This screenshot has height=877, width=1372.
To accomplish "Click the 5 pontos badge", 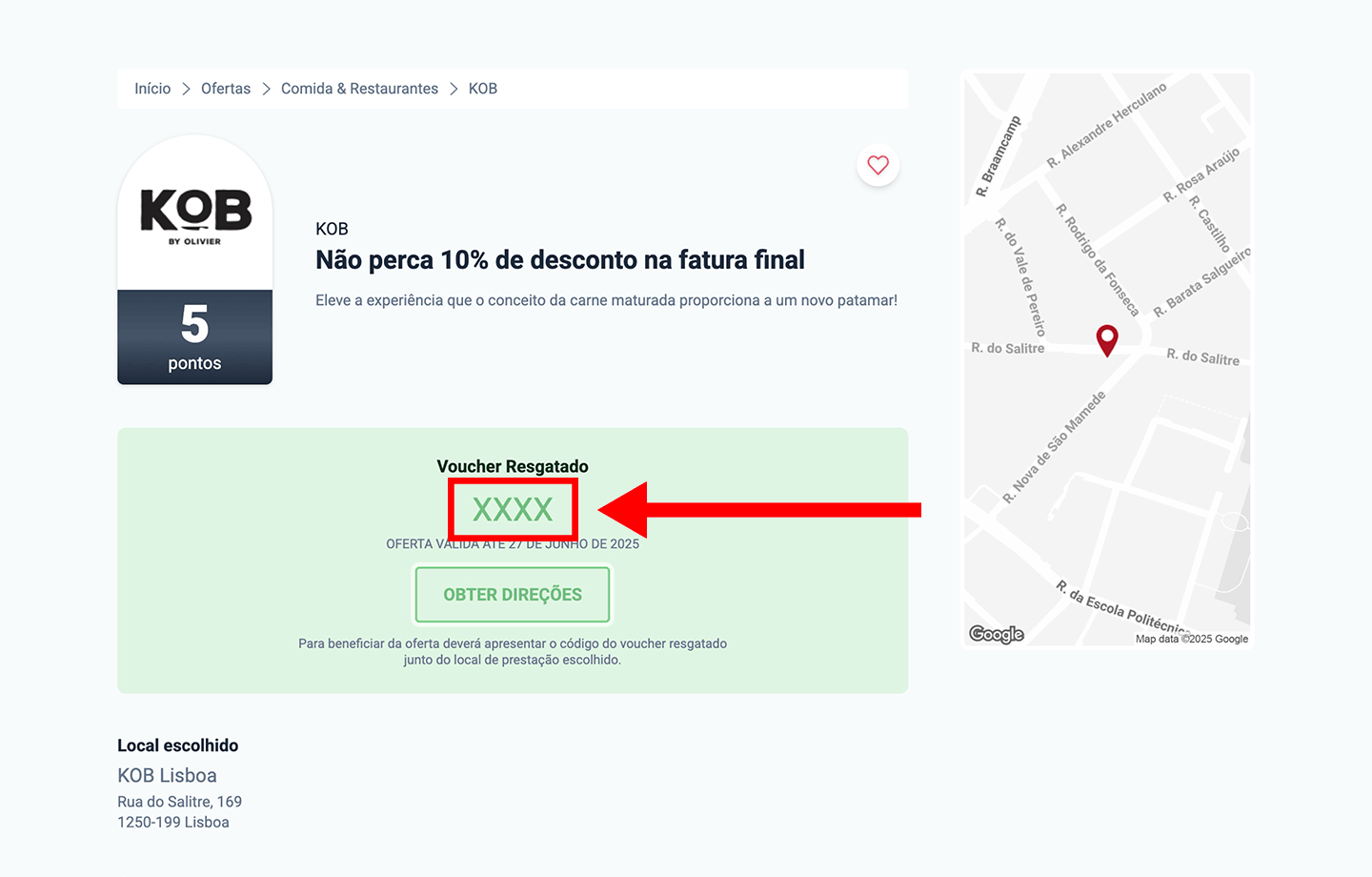I will coord(194,337).
